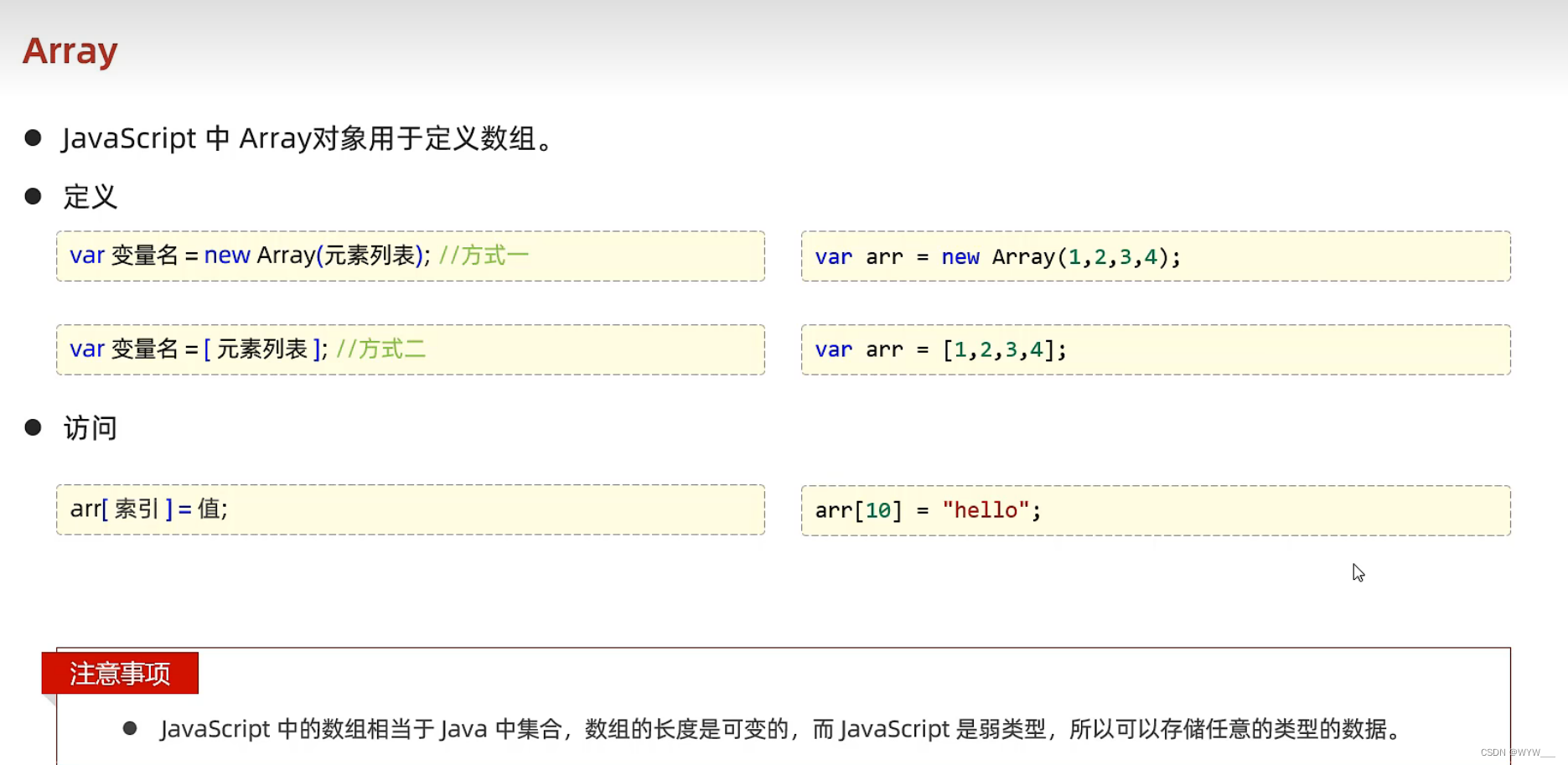The width and height of the screenshot is (1568, 765).
Task: Click the 定义 section heading text
Action: point(89,197)
